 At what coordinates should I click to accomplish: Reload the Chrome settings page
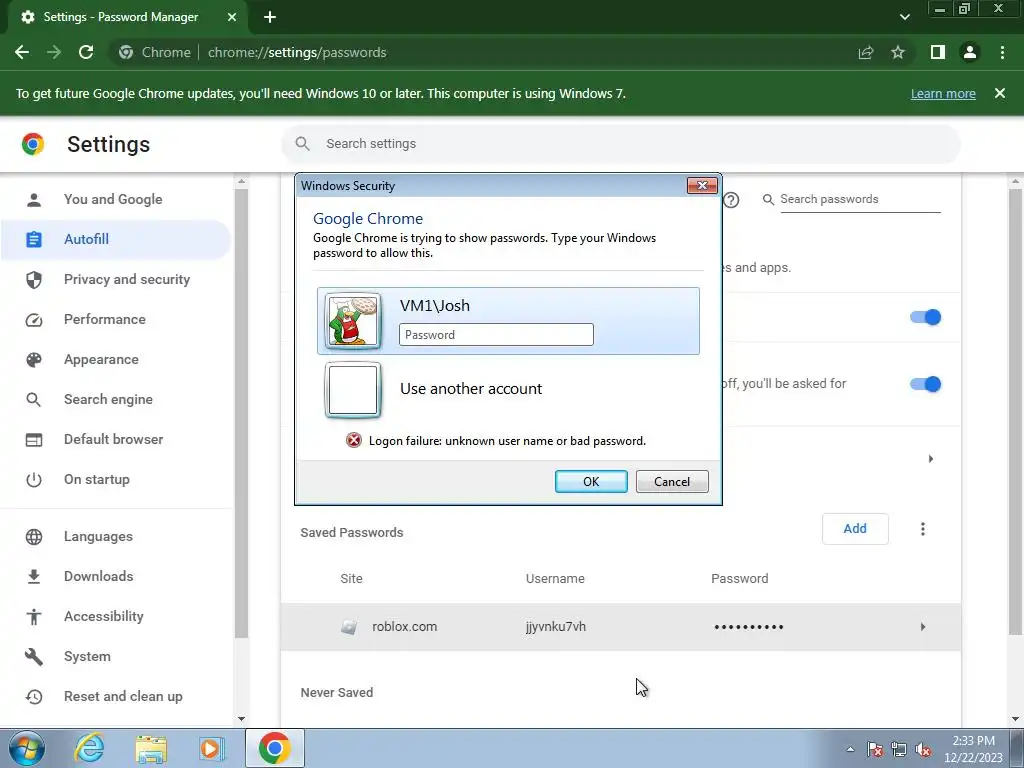[x=86, y=52]
